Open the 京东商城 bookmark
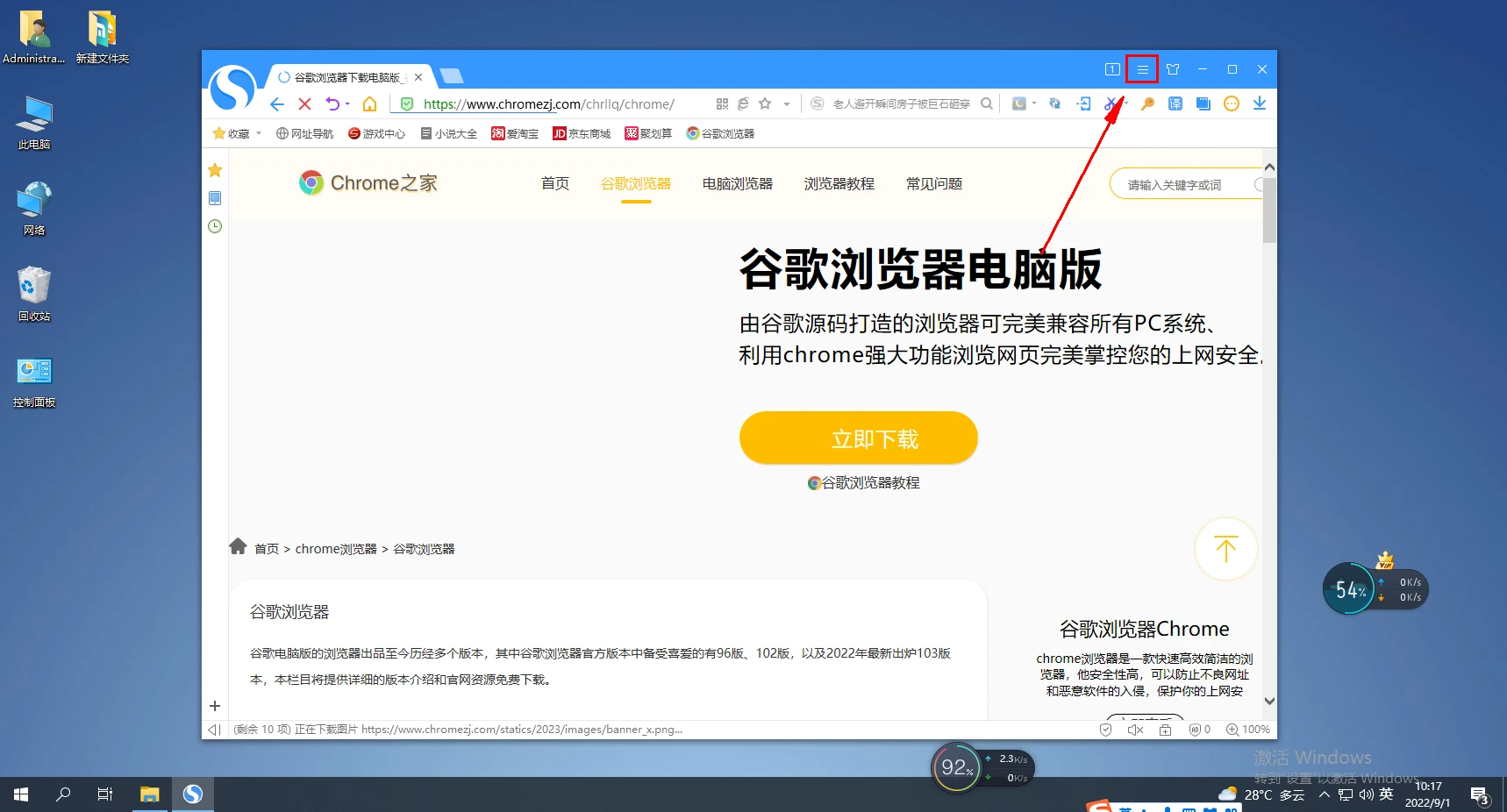Screen dimensions: 1507x812 582,133
